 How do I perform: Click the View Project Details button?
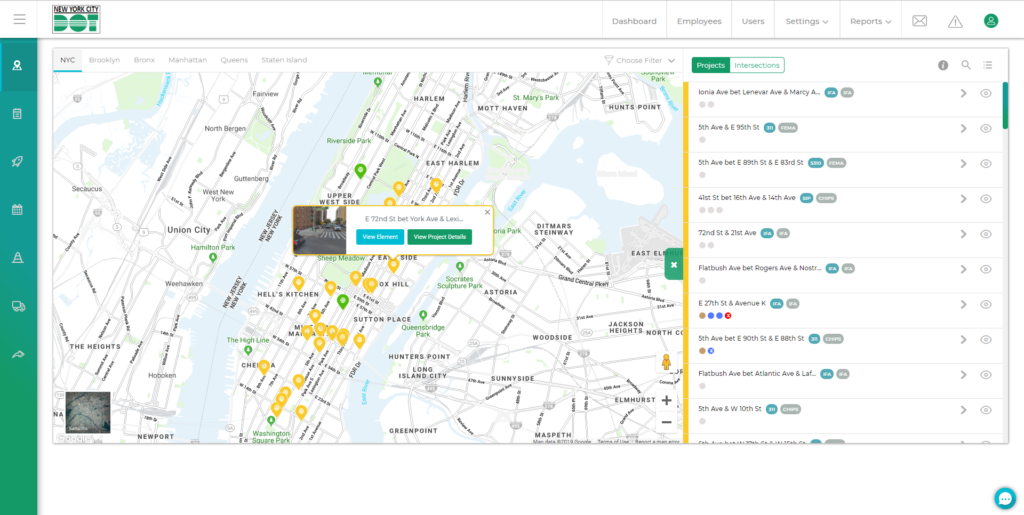439,237
